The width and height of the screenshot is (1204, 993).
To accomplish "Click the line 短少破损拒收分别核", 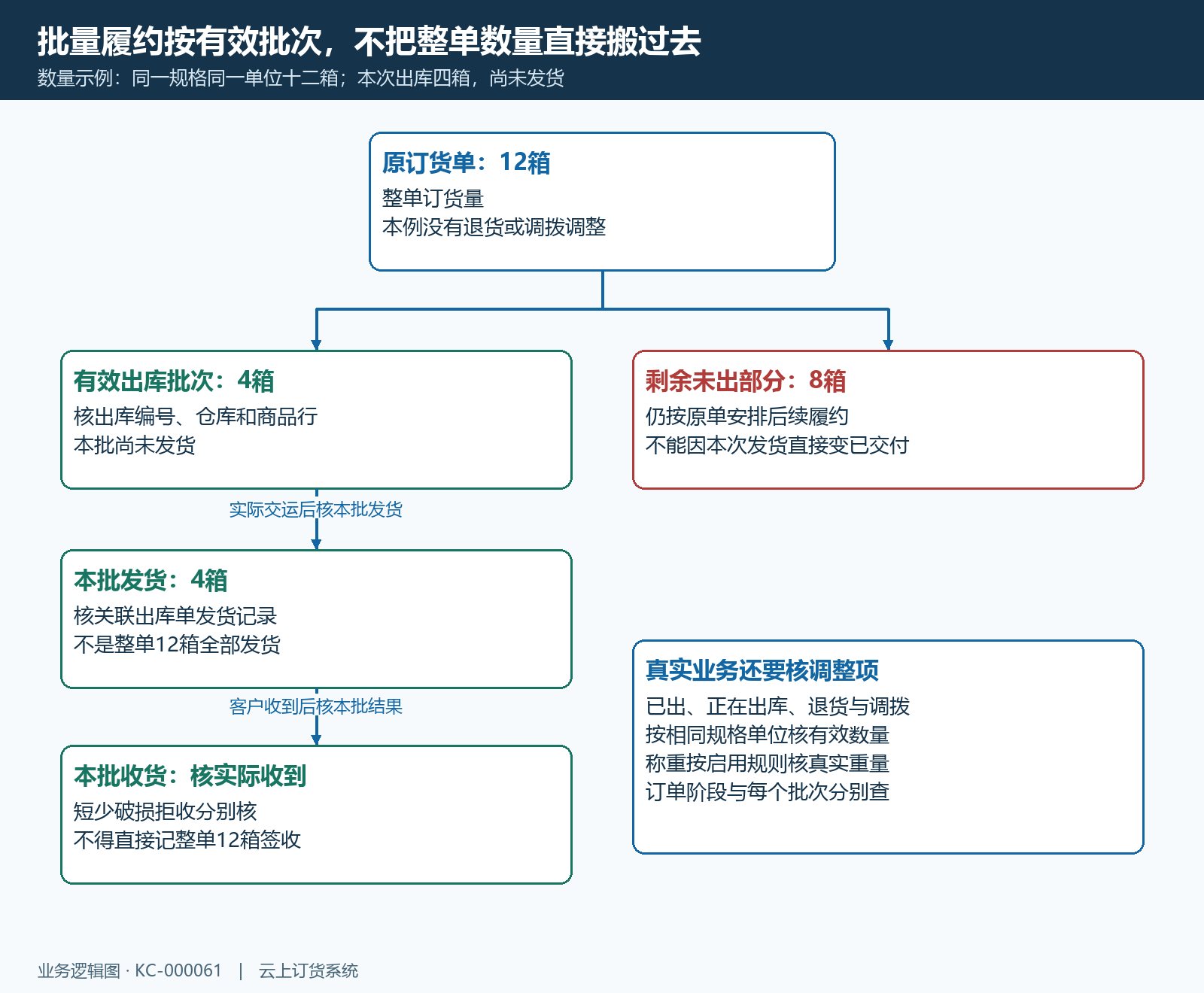I will pos(166,812).
